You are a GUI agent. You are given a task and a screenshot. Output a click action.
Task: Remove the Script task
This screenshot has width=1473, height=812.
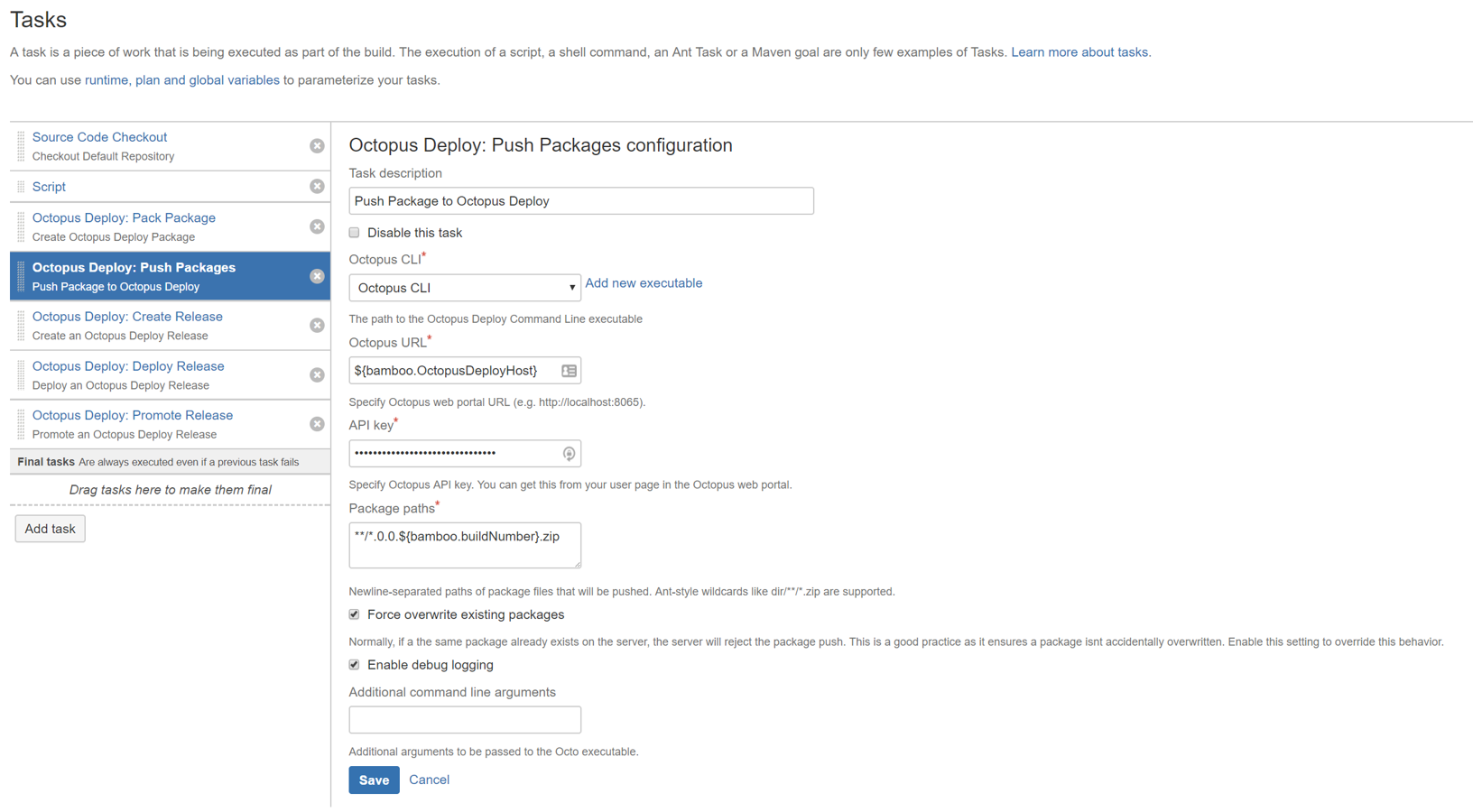317,186
